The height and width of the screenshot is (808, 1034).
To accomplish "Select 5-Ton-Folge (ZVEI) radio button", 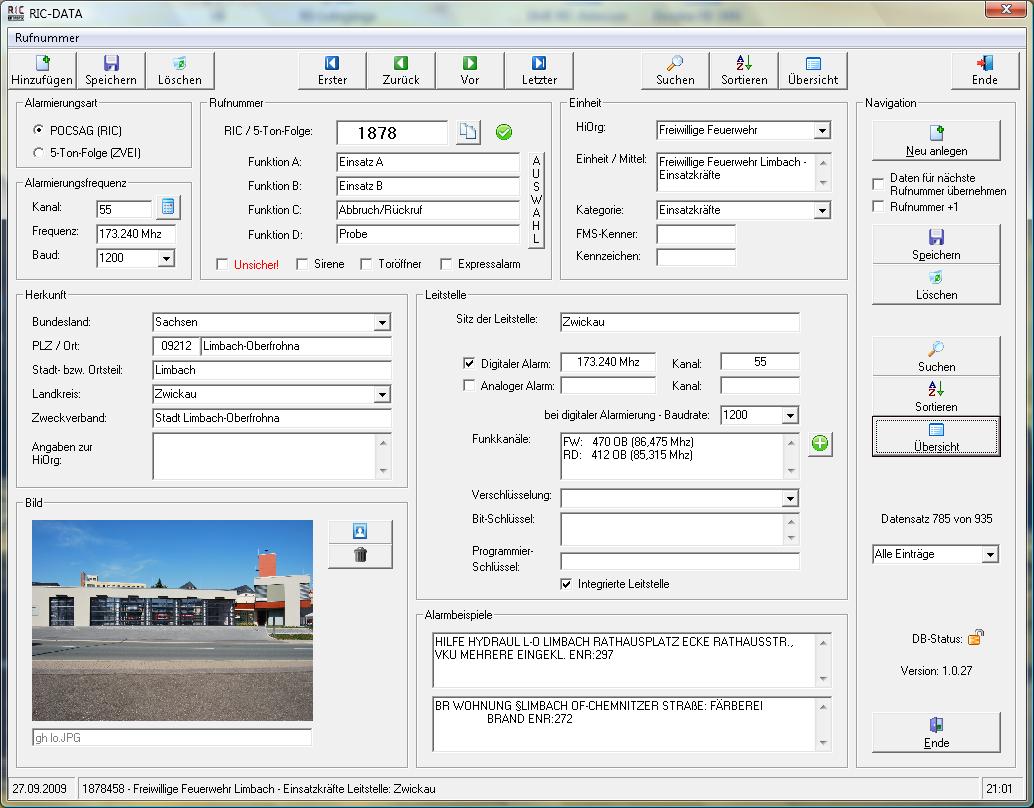I will (x=39, y=152).
